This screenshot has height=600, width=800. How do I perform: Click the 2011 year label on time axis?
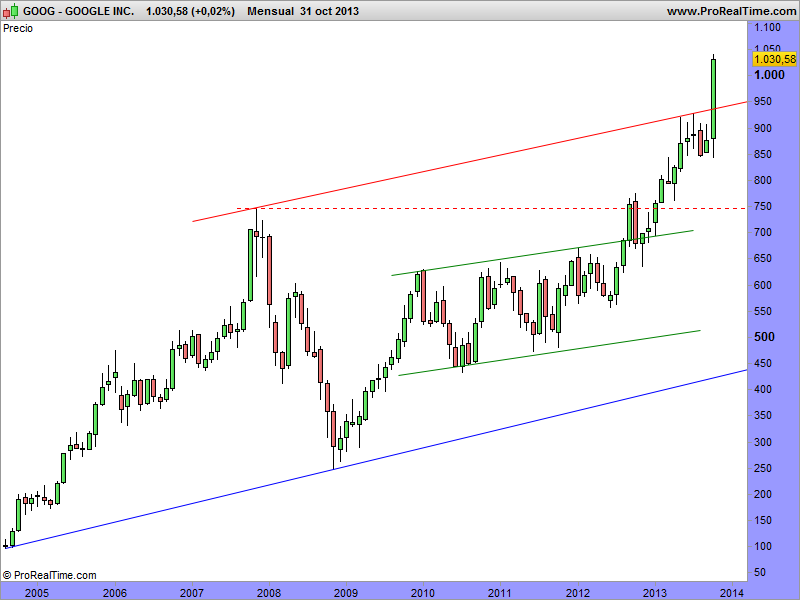pos(500,593)
